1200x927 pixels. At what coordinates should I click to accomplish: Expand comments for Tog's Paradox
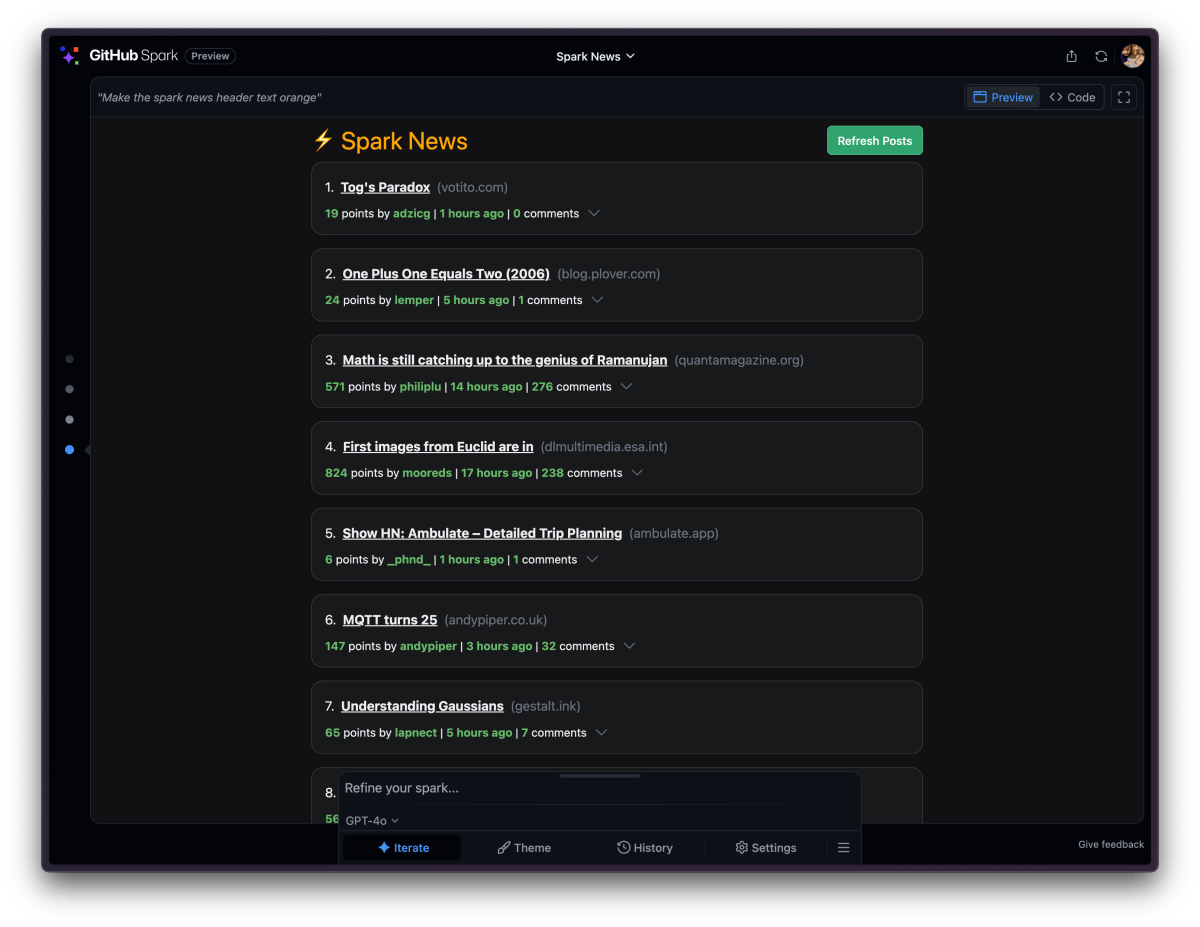[x=594, y=213]
